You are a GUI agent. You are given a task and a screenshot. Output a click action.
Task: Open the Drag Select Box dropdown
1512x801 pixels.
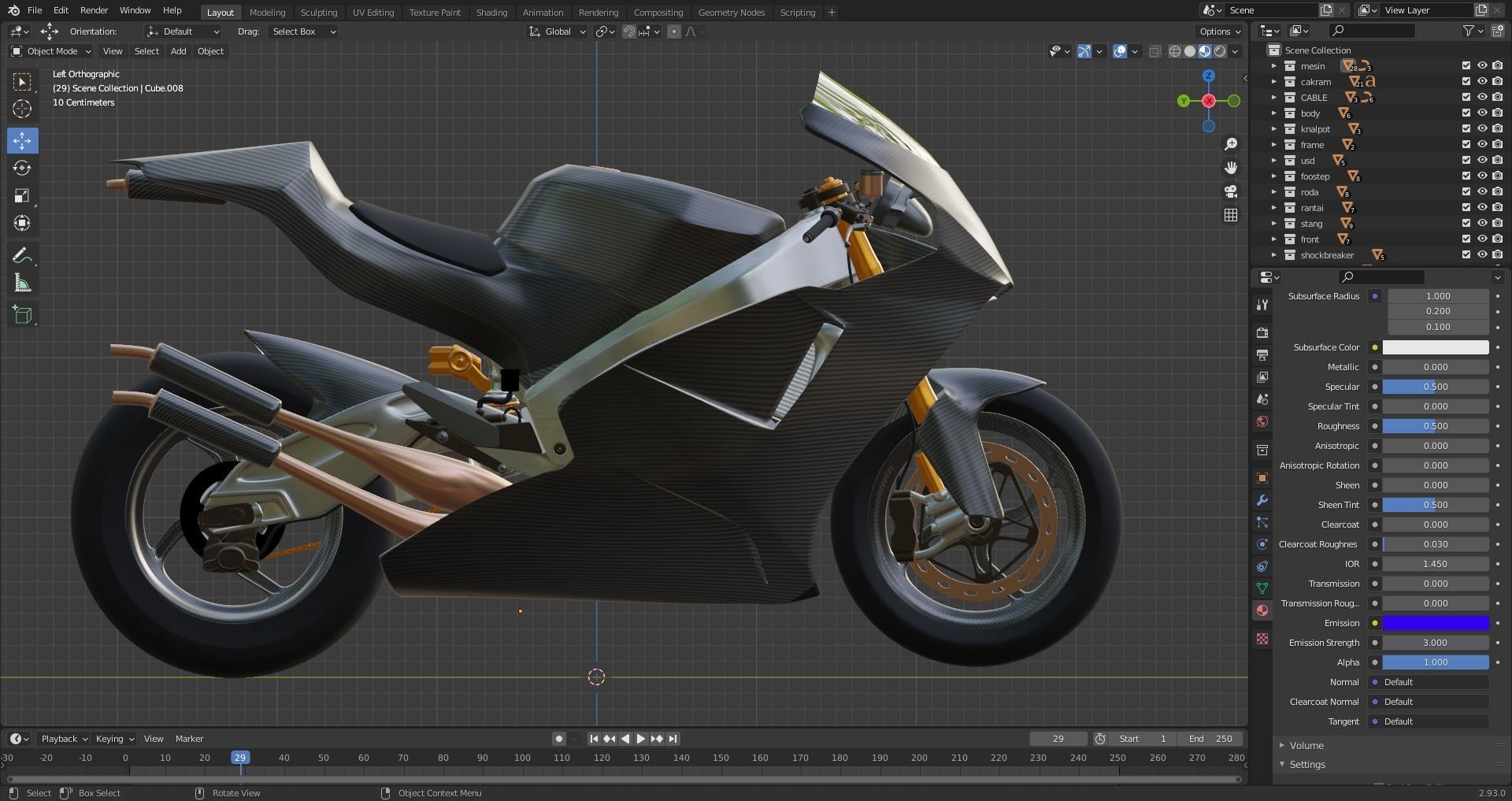pos(302,32)
